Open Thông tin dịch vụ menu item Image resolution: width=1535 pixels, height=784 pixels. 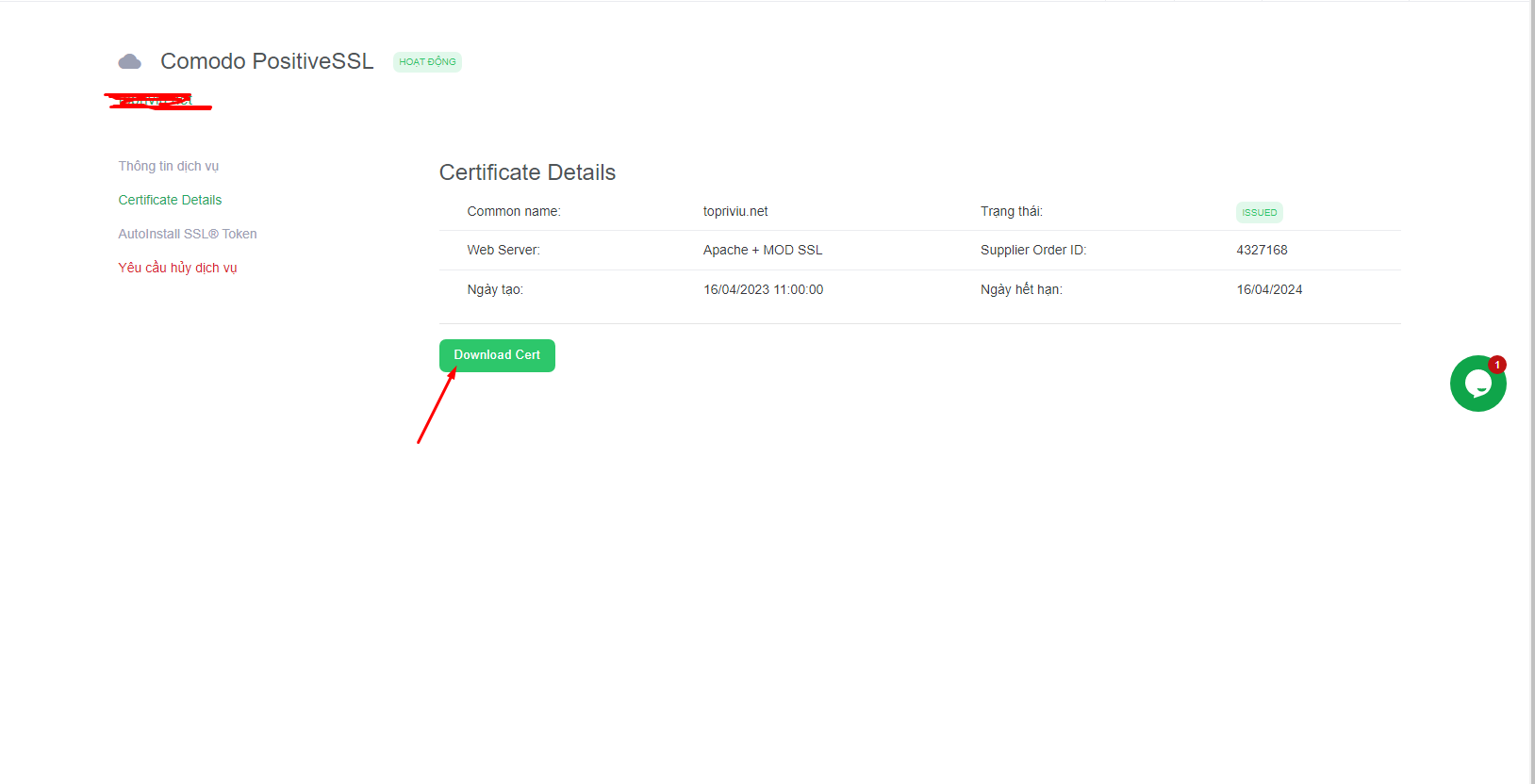click(x=169, y=166)
